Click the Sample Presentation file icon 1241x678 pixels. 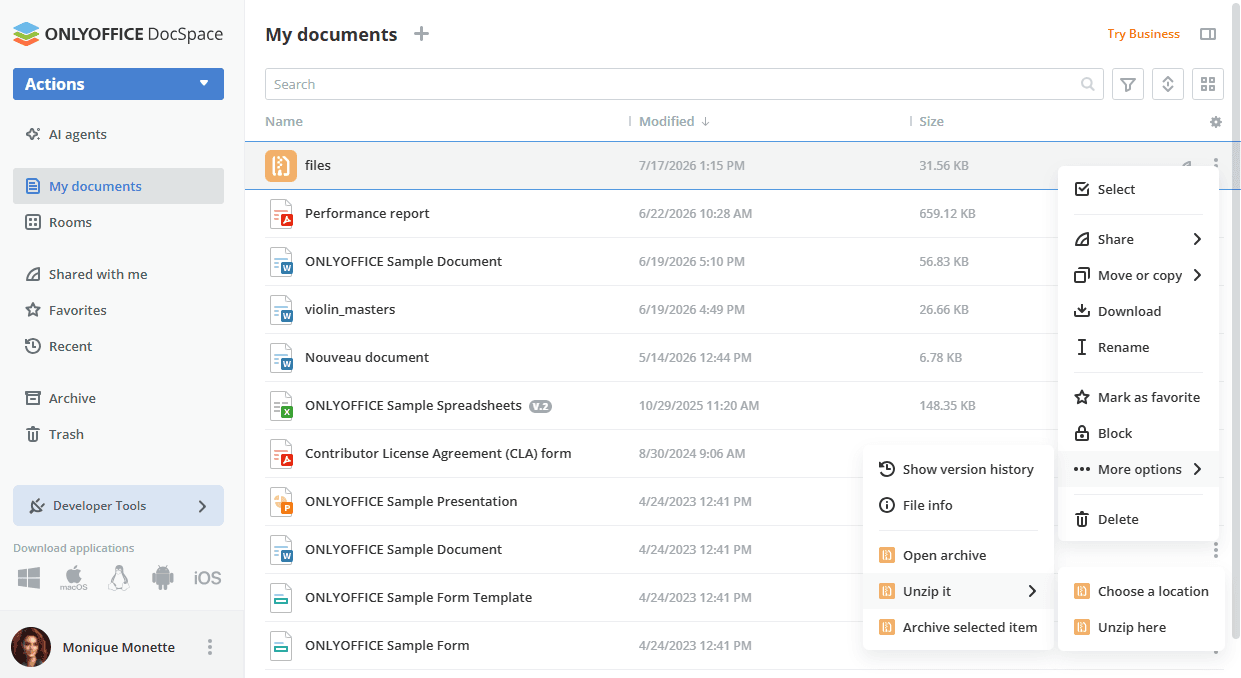point(281,501)
